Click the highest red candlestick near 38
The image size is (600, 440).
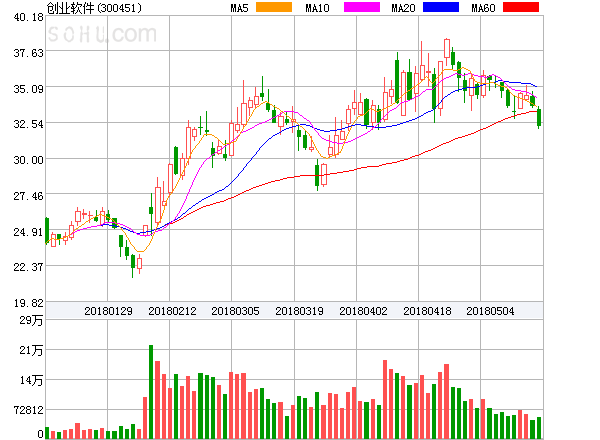point(447,48)
